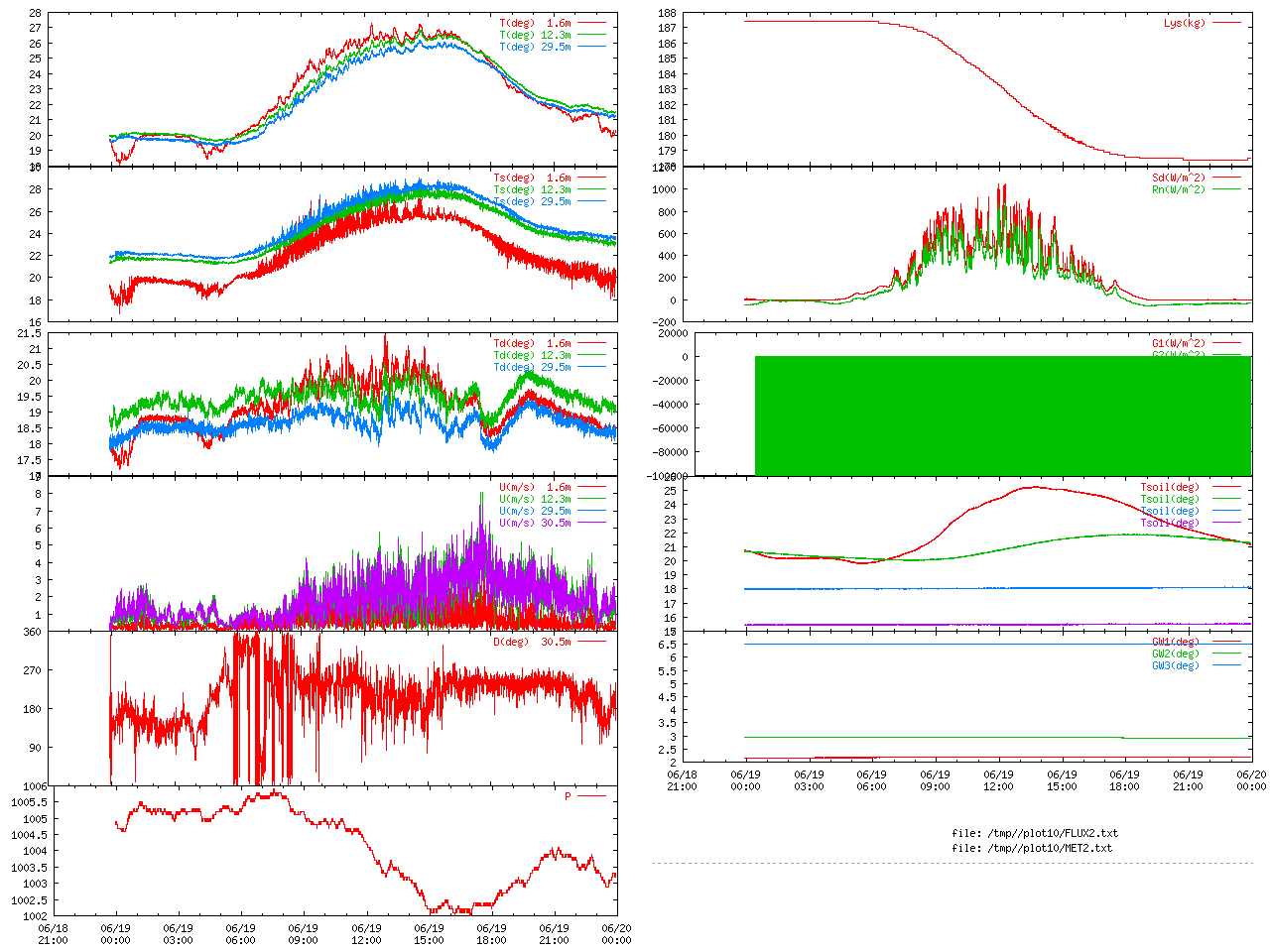Select the 'Ts(deg) 12.3m' legend label

(x=533, y=189)
